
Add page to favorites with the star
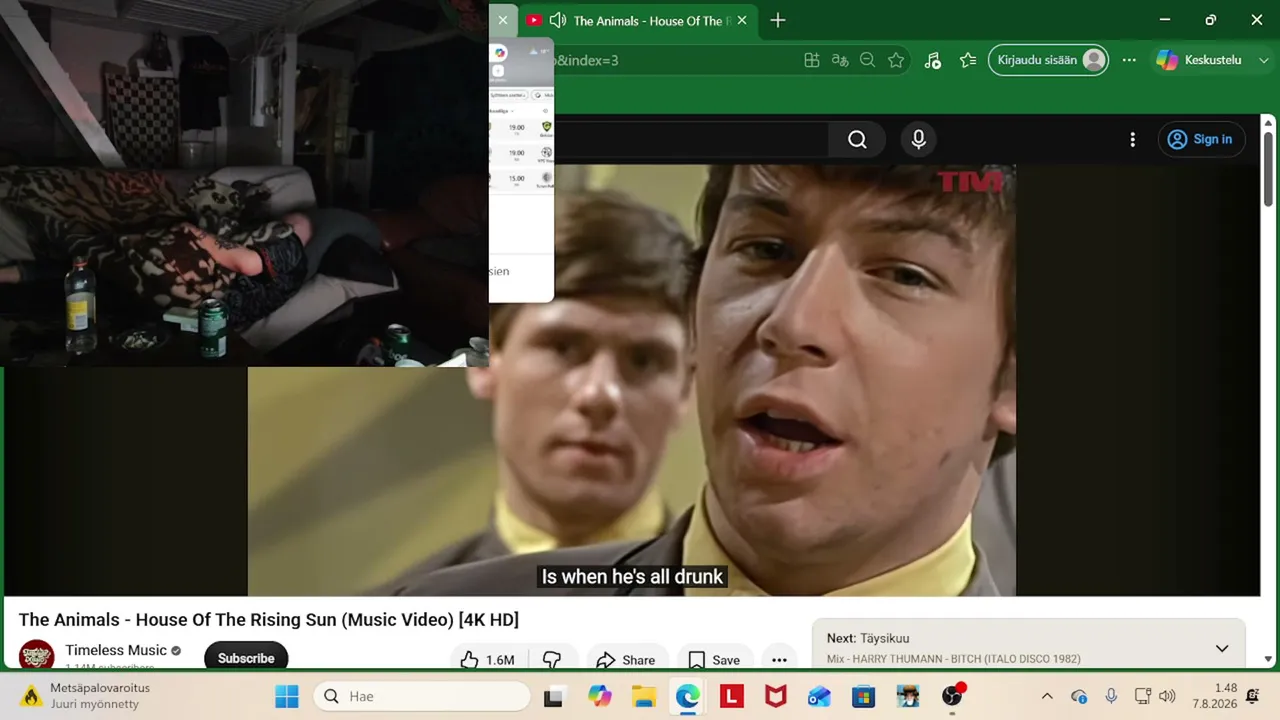[896, 60]
